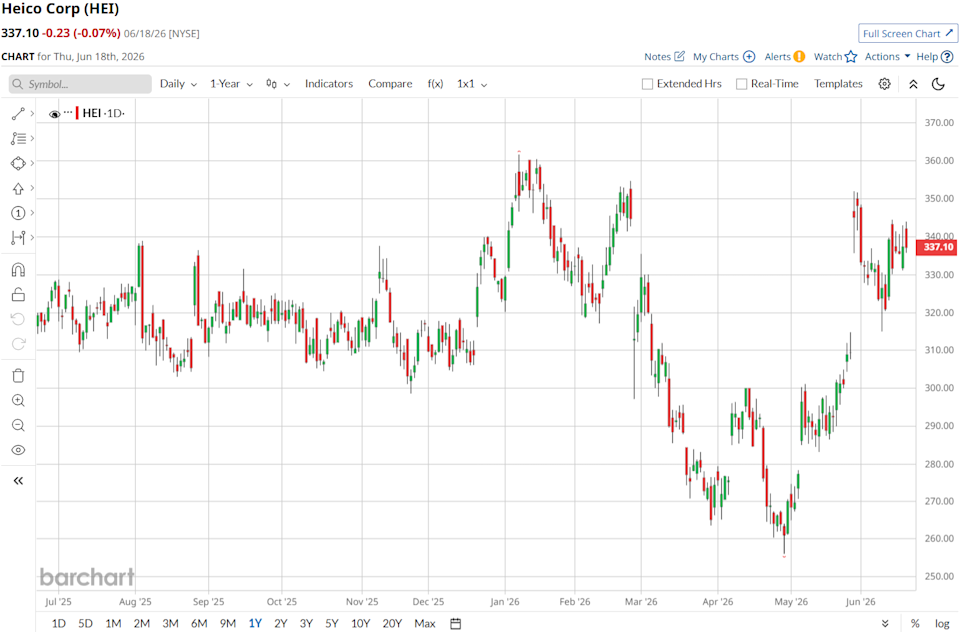Open the numbered label annotation tool
The image size is (959, 632).
tap(18, 213)
